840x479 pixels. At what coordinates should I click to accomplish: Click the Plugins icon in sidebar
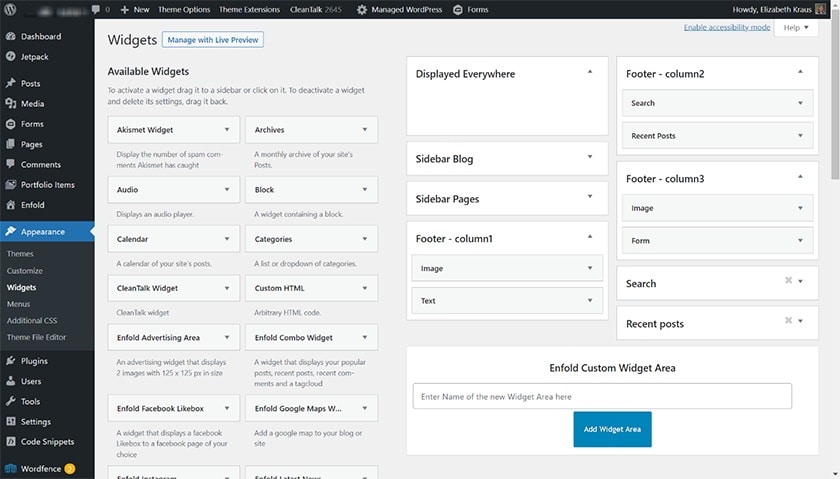point(11,361)
